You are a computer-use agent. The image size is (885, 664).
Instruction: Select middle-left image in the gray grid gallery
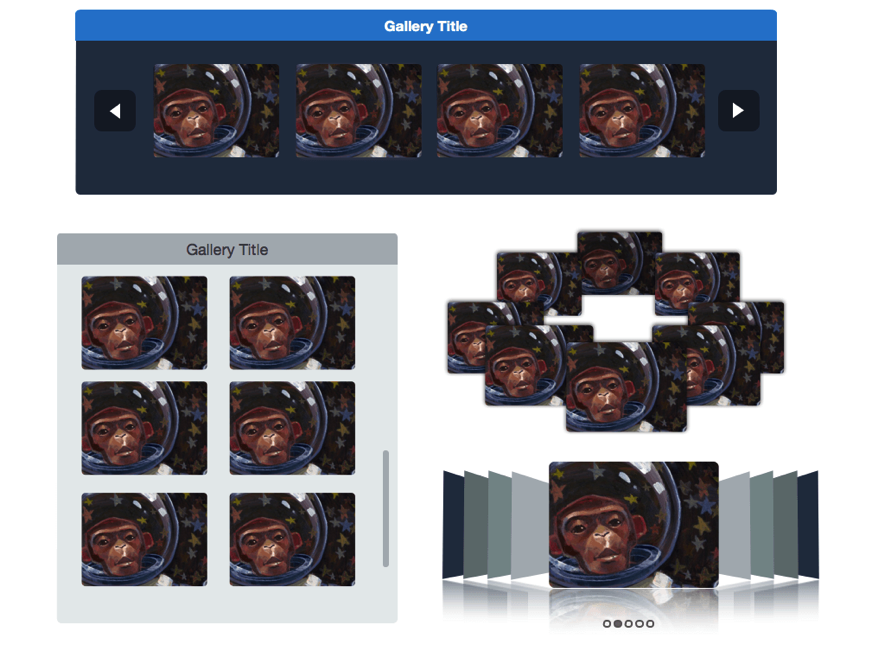point(144,428)
